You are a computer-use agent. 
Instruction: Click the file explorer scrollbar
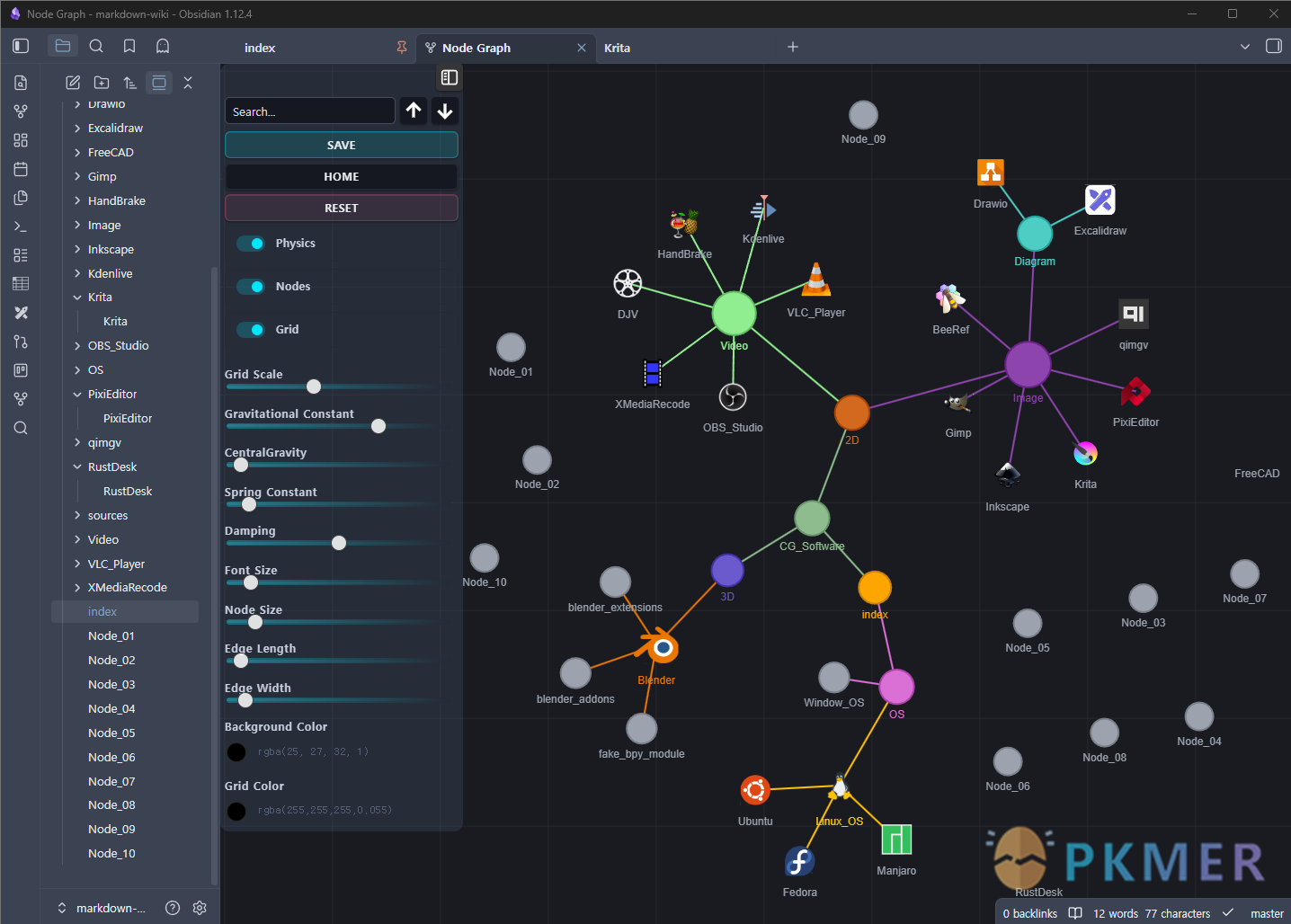click(x=214, y=575)
